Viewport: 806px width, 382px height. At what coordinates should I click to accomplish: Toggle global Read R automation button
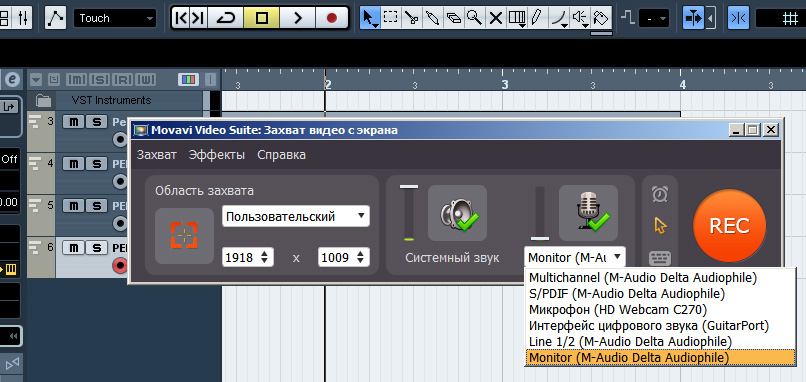coord(123,80)
